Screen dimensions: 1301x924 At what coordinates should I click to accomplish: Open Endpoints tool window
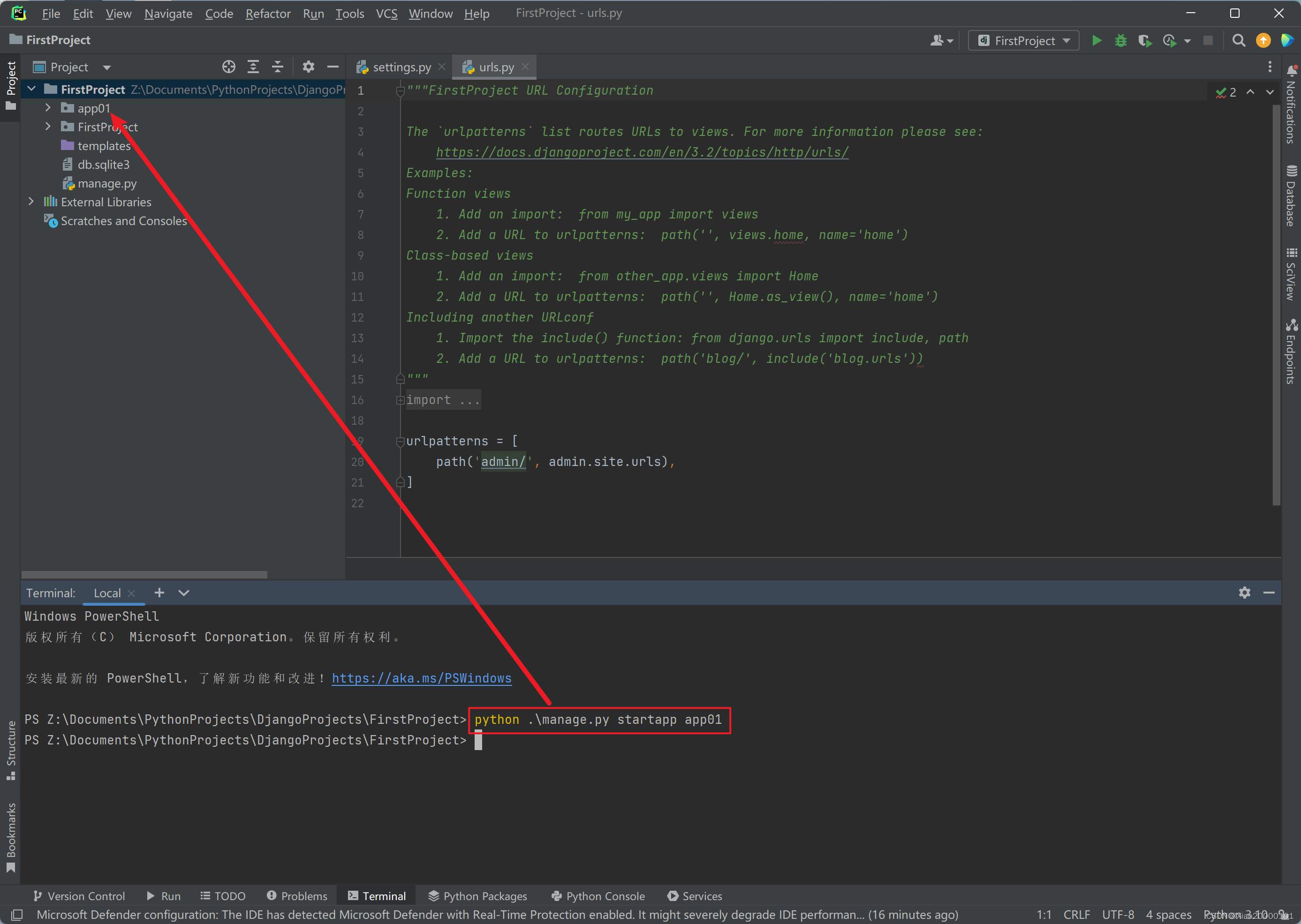[x=1291, y=352]
